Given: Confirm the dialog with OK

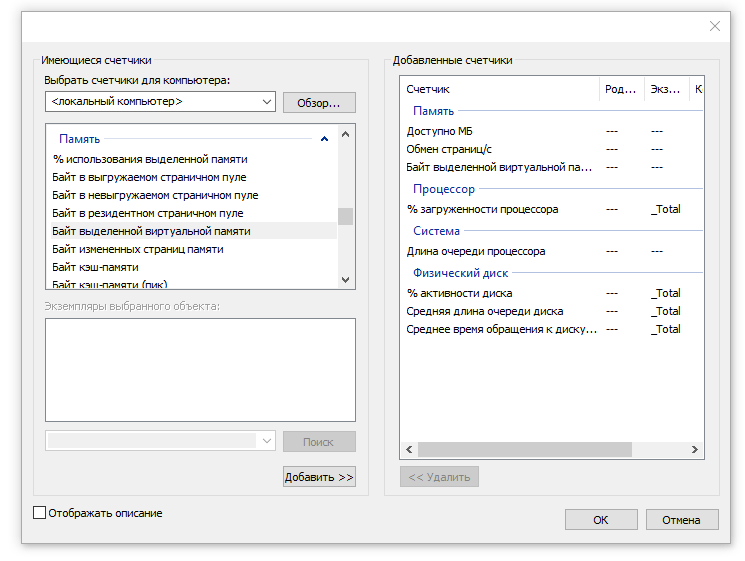Looking at the screenshot, I should pyautogui.click(x=601, y=520).
